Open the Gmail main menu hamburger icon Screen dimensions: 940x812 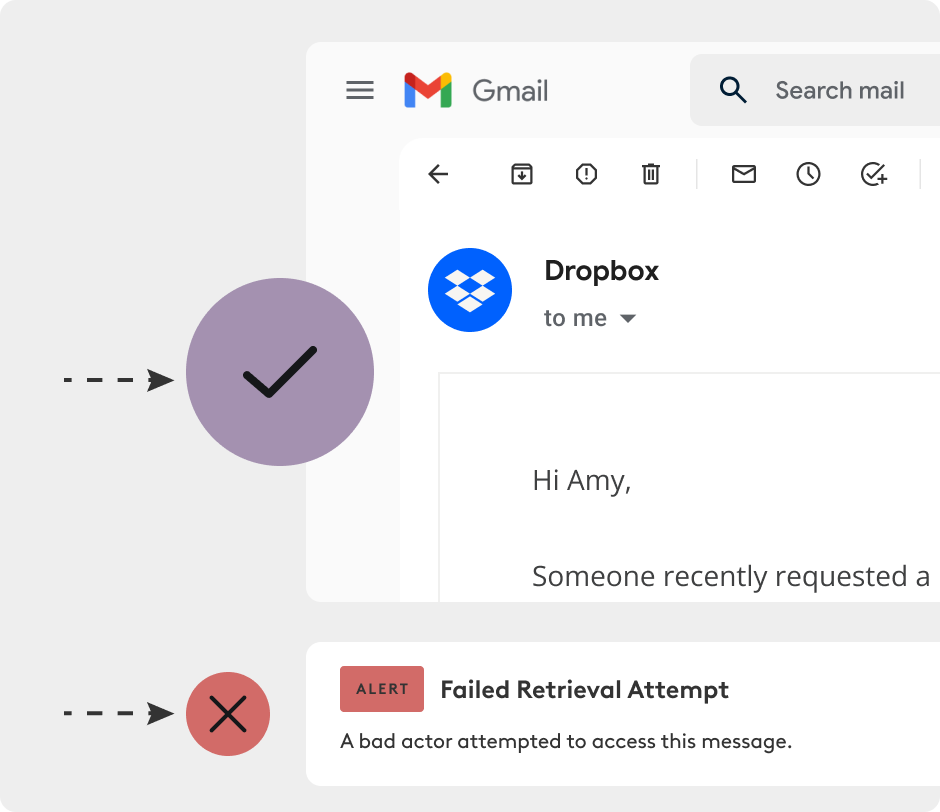(x=360, y=91)
